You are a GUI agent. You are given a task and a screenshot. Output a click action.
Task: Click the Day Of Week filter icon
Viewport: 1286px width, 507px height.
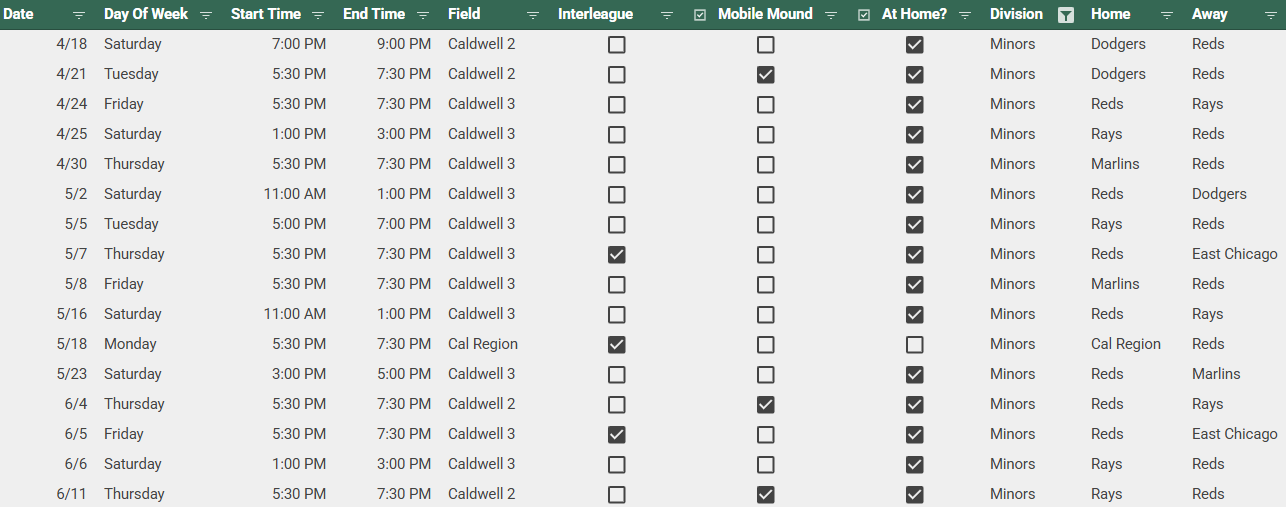click(206, 15)
